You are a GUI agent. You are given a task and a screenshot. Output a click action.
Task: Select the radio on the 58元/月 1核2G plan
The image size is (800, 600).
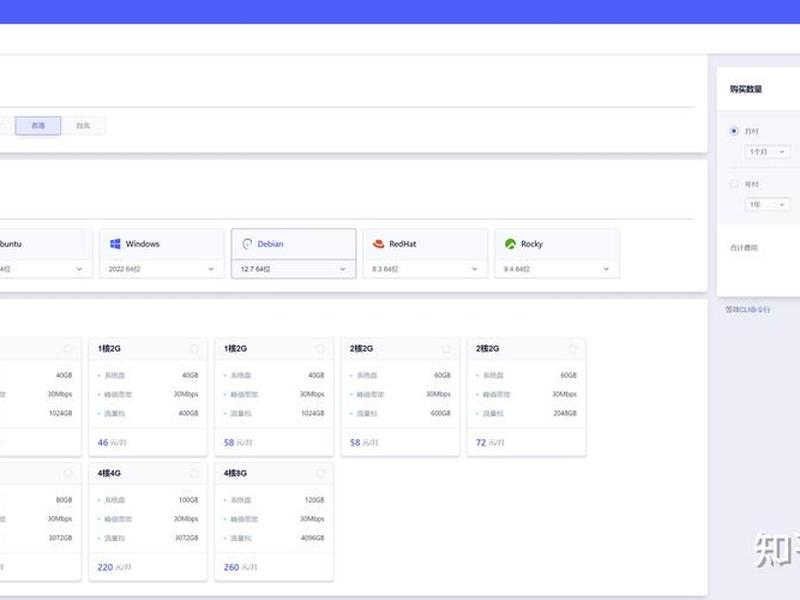point(320,349)
